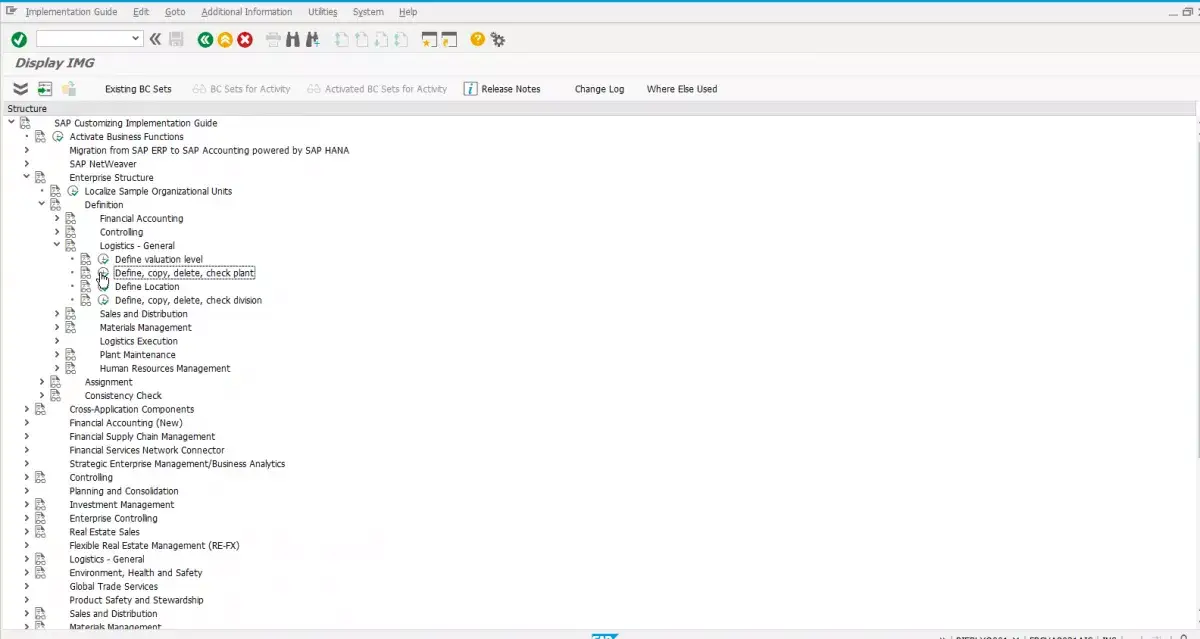
Task: Click the Find Next binoculars-plus icon
Action: pyautogui.click(x=312, y=39)
